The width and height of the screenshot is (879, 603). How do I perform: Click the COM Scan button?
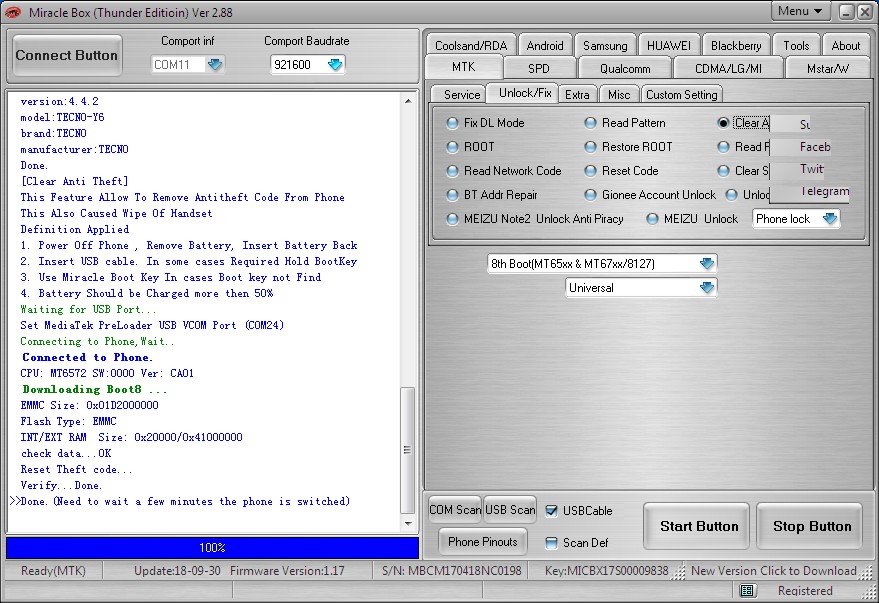pos(455,510)
